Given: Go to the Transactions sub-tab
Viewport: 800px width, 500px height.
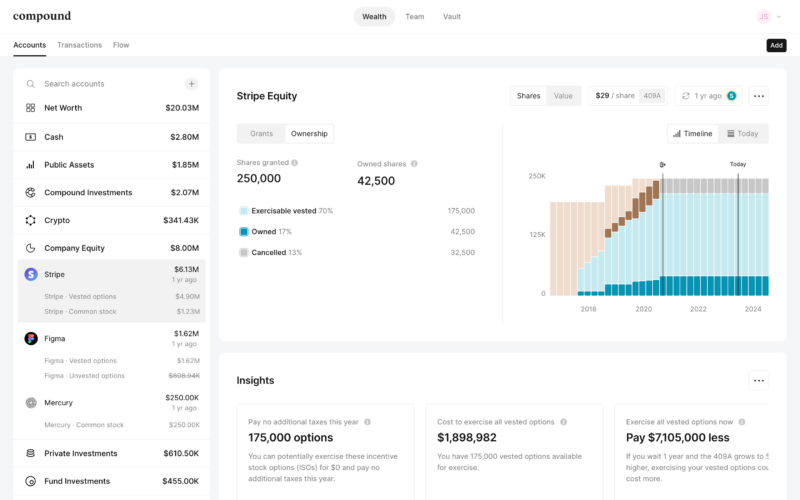Looking at the screenshot, I should tap(80, 45).
